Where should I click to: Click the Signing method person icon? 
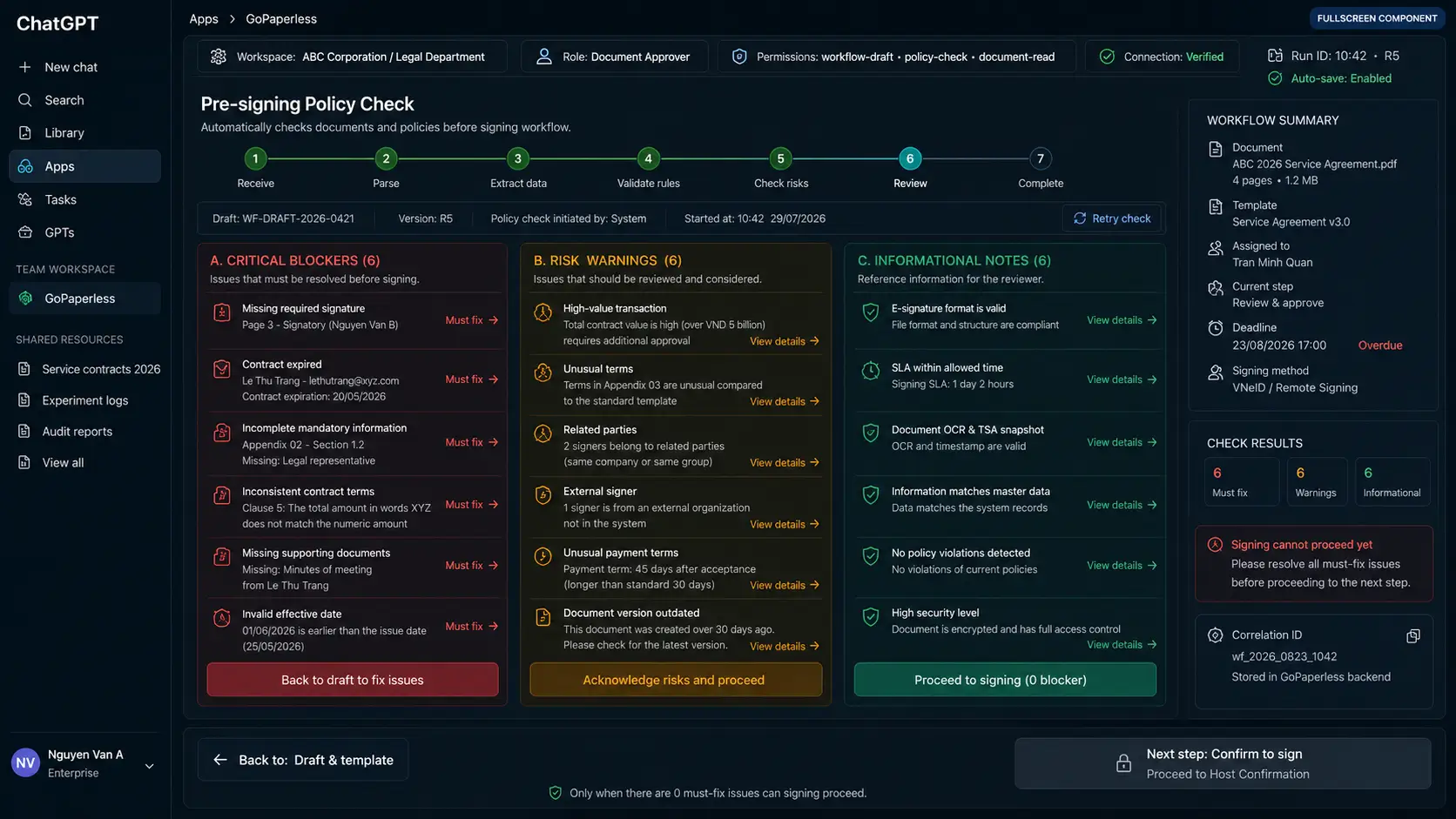click(x=1216, y=373)
